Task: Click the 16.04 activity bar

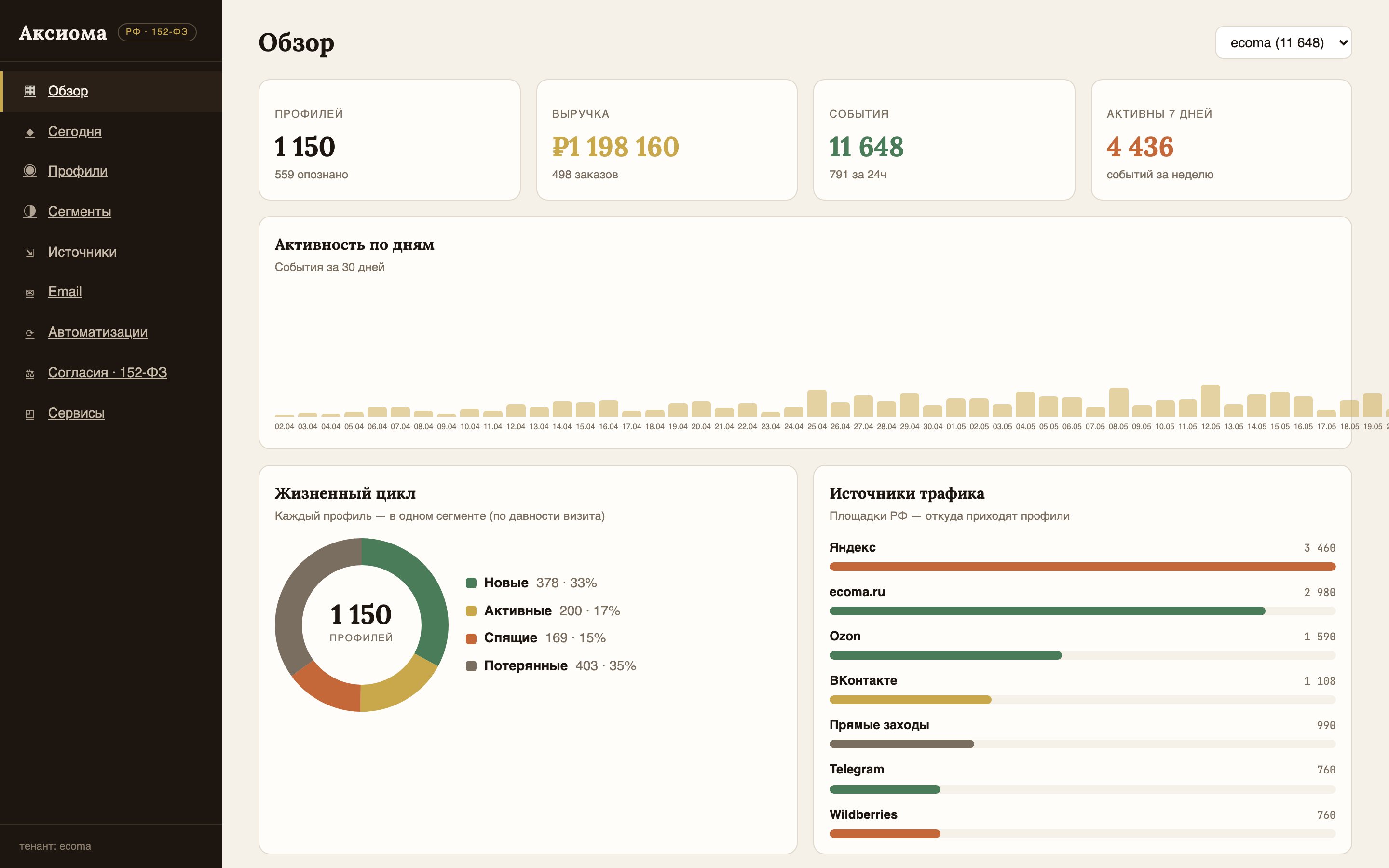Action: pos(608,408)
